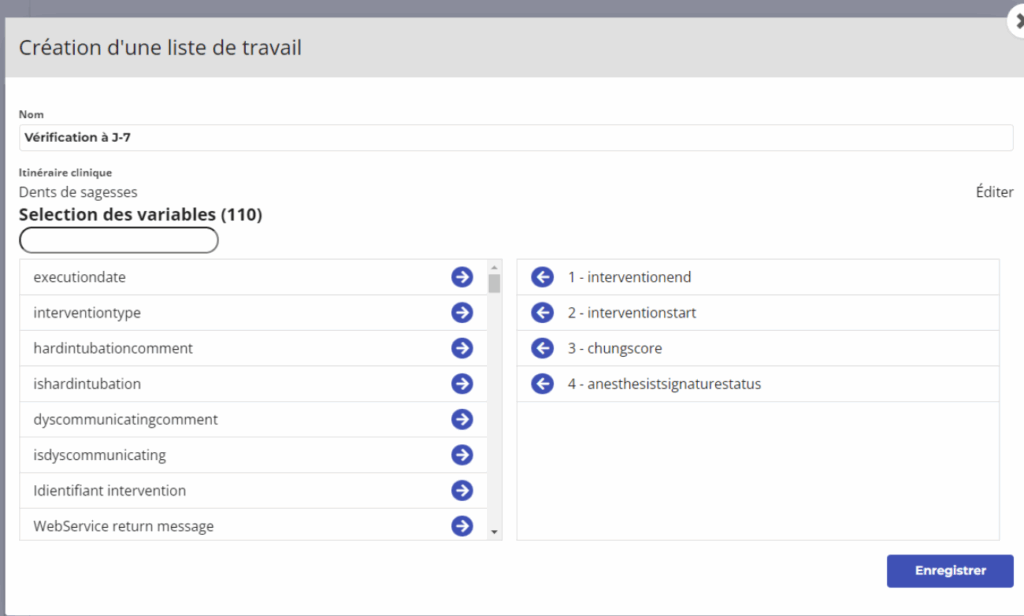Add hardintubationcomment with its arrow icon
Image resolution: width=1024 pixels, height=616 pixels.
pos(462,348)
